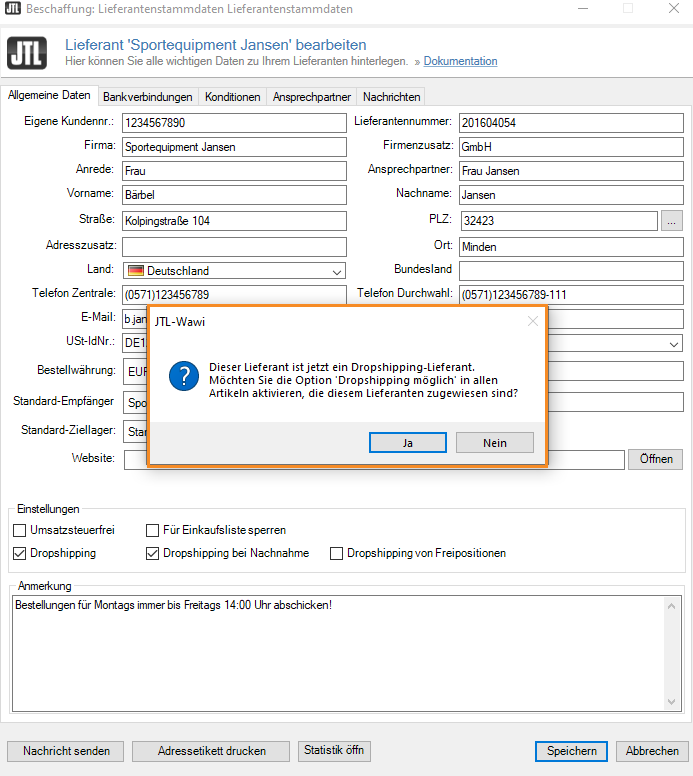The width and height of the screenshot is (693, 776).
Task: Click Adressetikett drucken button
Action: coord(211,751)
